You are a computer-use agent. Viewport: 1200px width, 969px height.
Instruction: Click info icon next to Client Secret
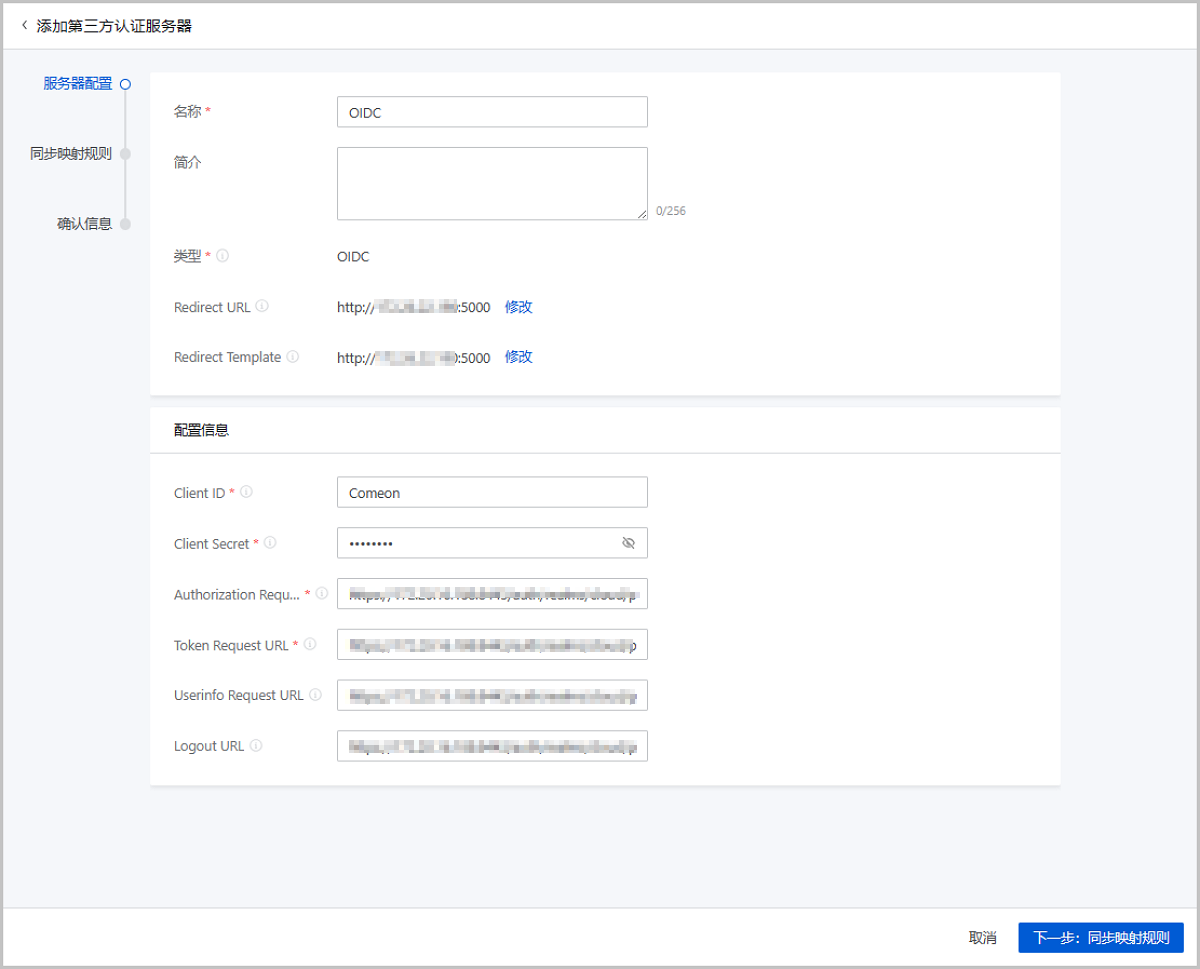[270, 543]
